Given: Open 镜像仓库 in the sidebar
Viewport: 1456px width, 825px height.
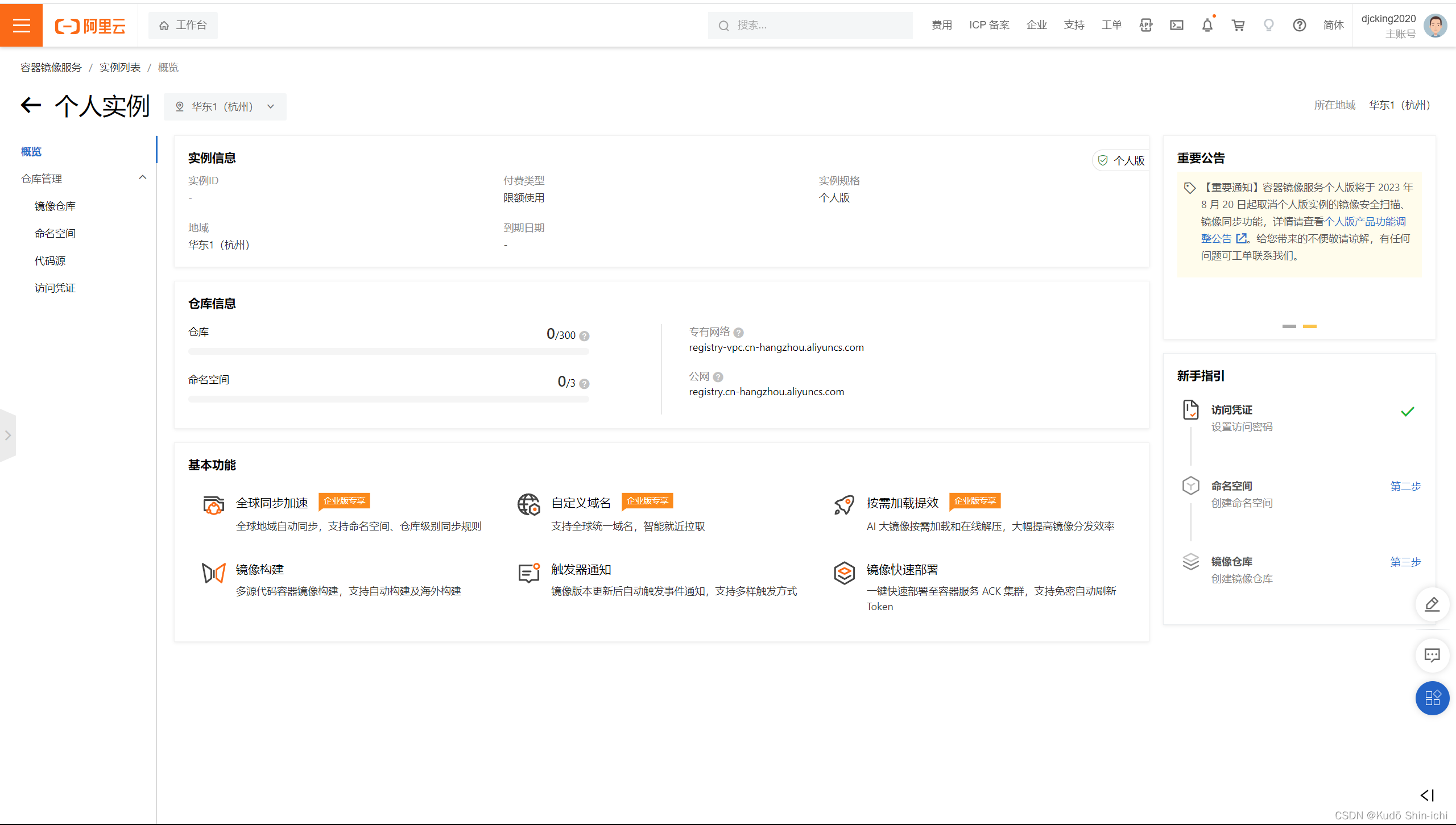Looking at the screenshot, I should (55, 206).
